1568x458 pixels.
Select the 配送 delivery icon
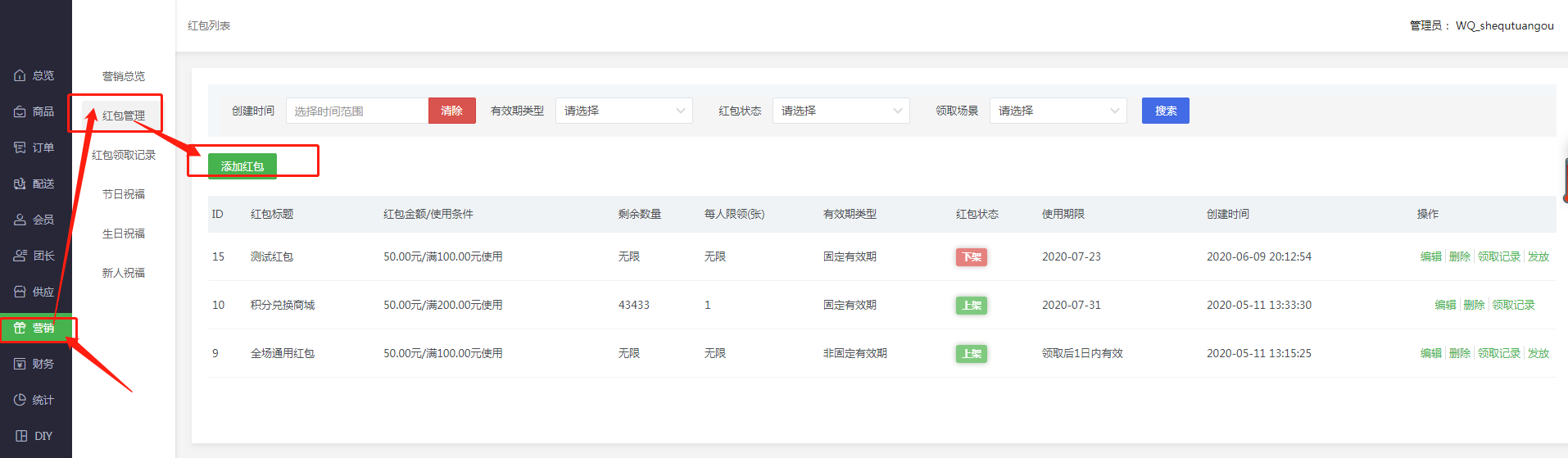20,184
